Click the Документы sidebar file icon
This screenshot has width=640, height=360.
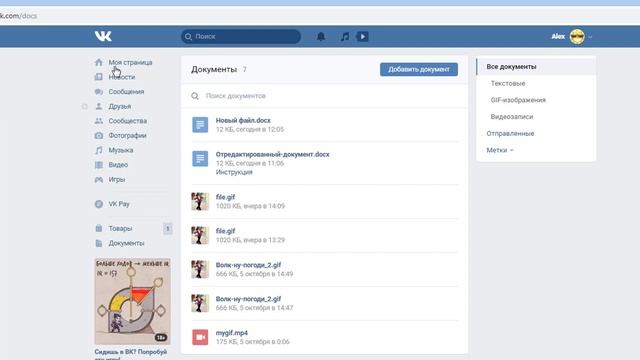coord(99,243)
